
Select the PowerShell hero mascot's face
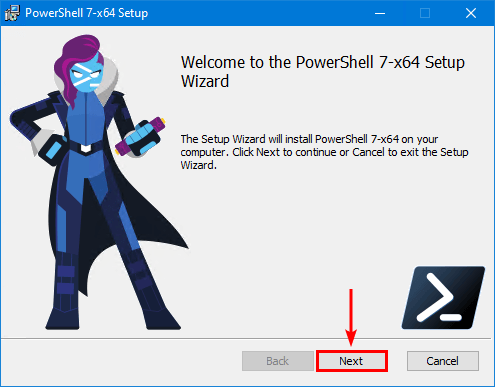click(86, 77)
